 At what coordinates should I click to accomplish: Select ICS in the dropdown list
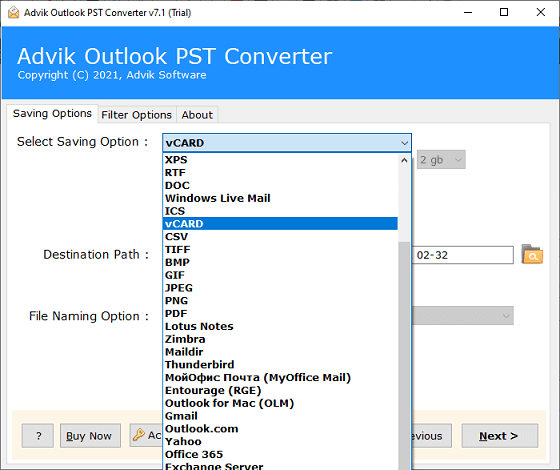[x=280, y=211]
